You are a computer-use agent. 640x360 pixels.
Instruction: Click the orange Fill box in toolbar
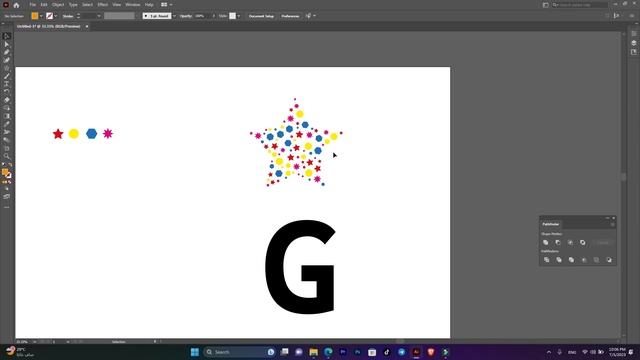4,172
